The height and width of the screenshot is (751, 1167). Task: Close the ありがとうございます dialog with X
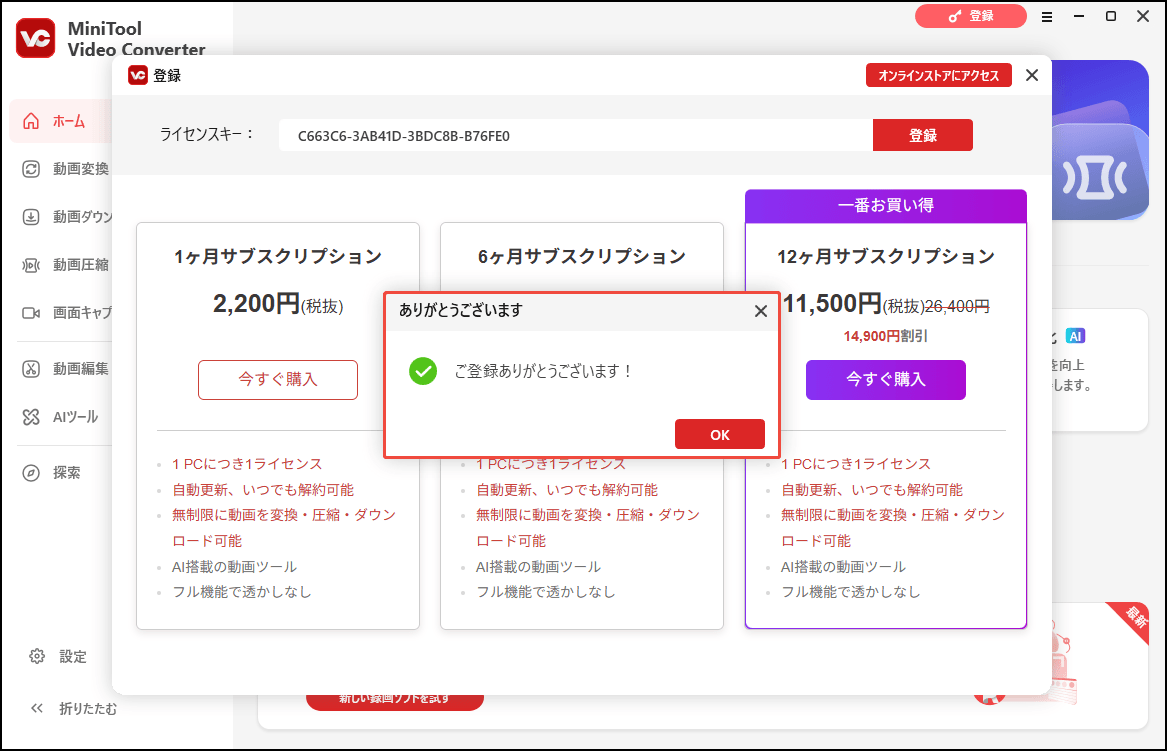tap(760, 311)
